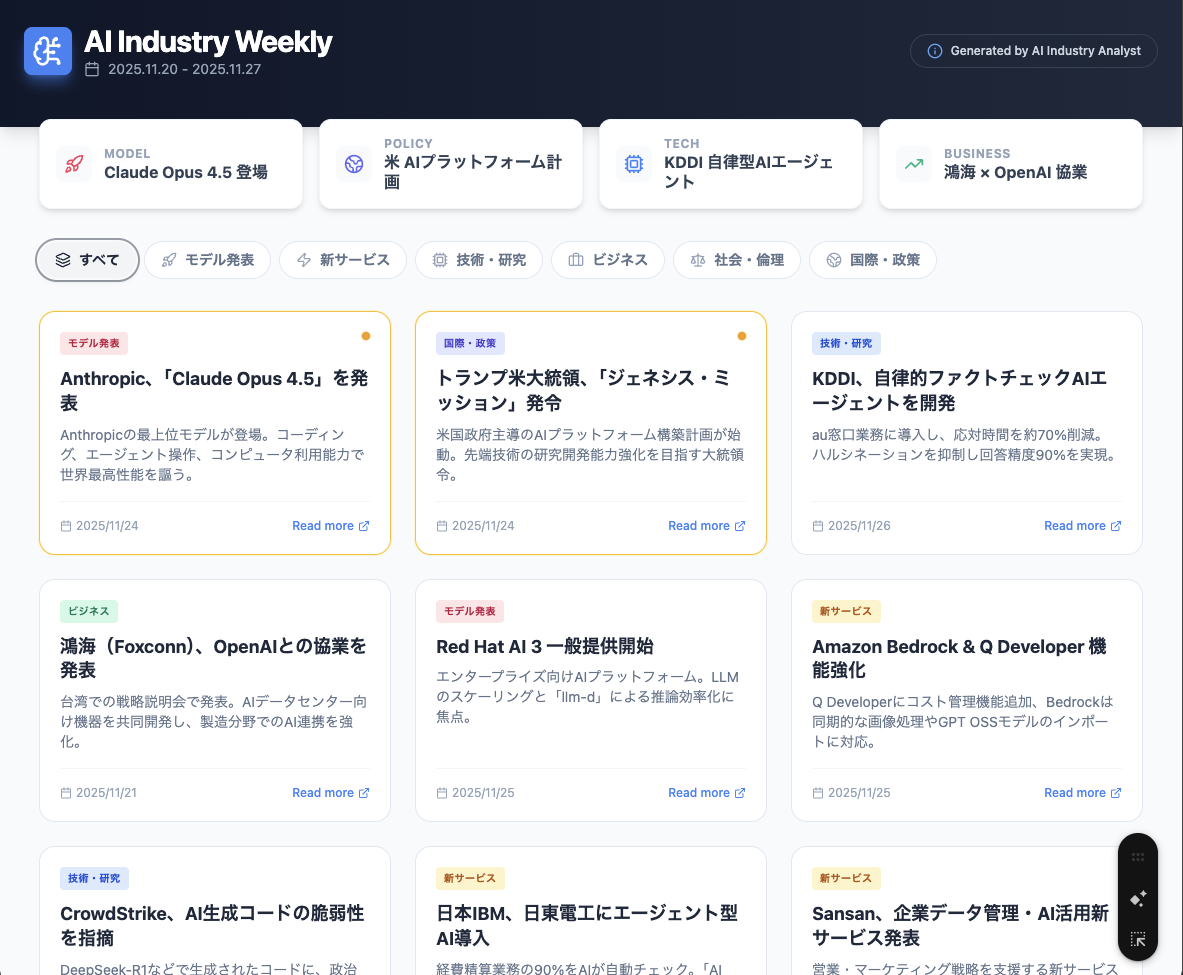Click Read more on the KDDI fact-check agent card
The width and height of the screenshot is (1183, 975).
click(1083, 526)
